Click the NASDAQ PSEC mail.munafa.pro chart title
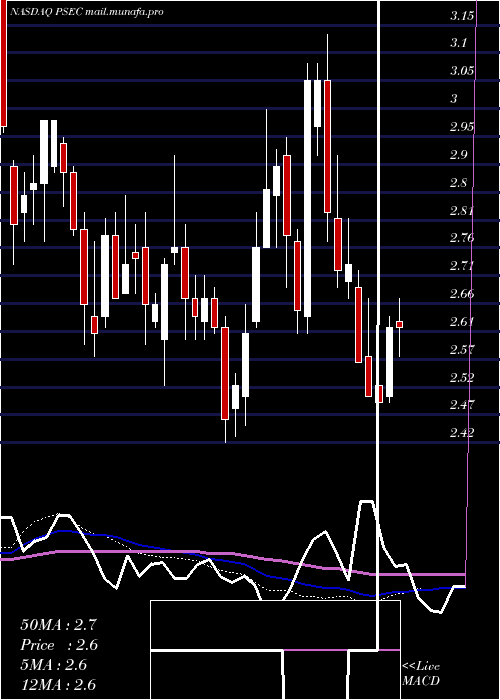 86,12
